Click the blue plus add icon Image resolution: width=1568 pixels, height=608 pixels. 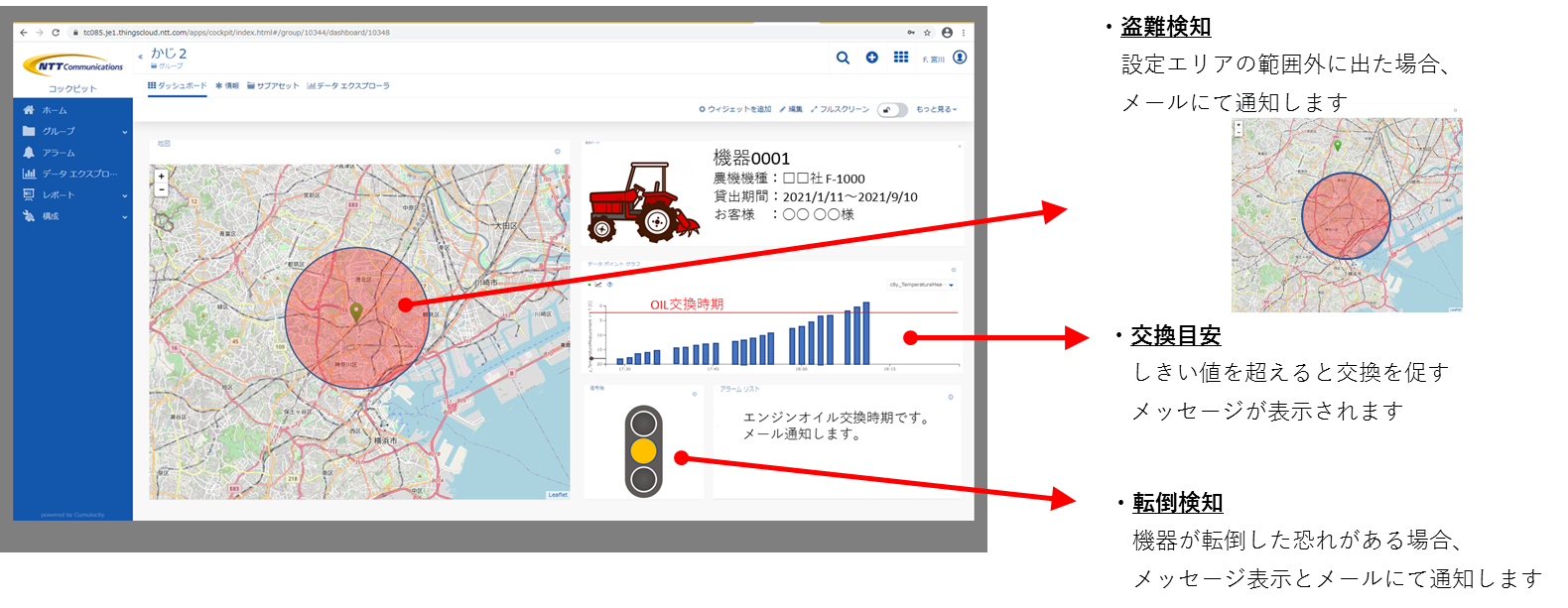tap(871, 58)
